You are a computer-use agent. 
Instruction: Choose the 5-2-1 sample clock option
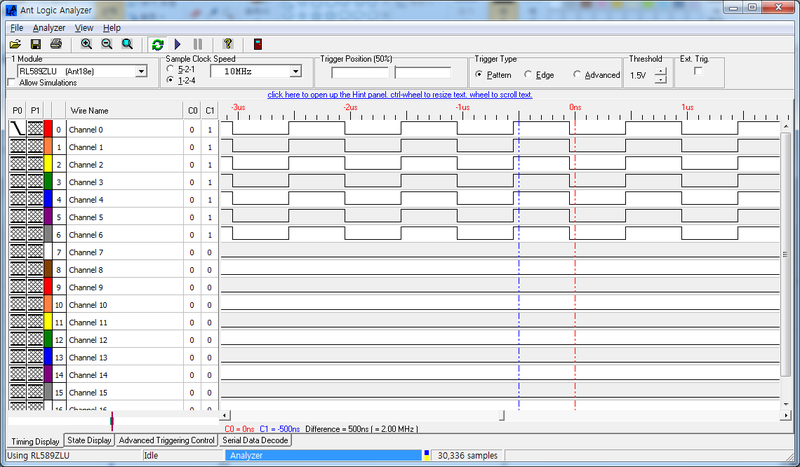tap(169, 68)
